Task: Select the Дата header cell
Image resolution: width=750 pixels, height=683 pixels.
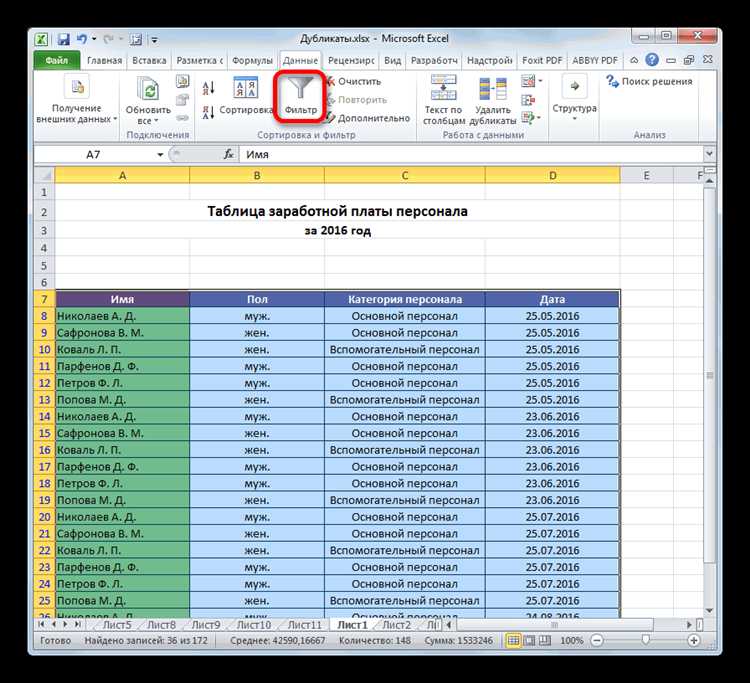Action: click(552, 299)
